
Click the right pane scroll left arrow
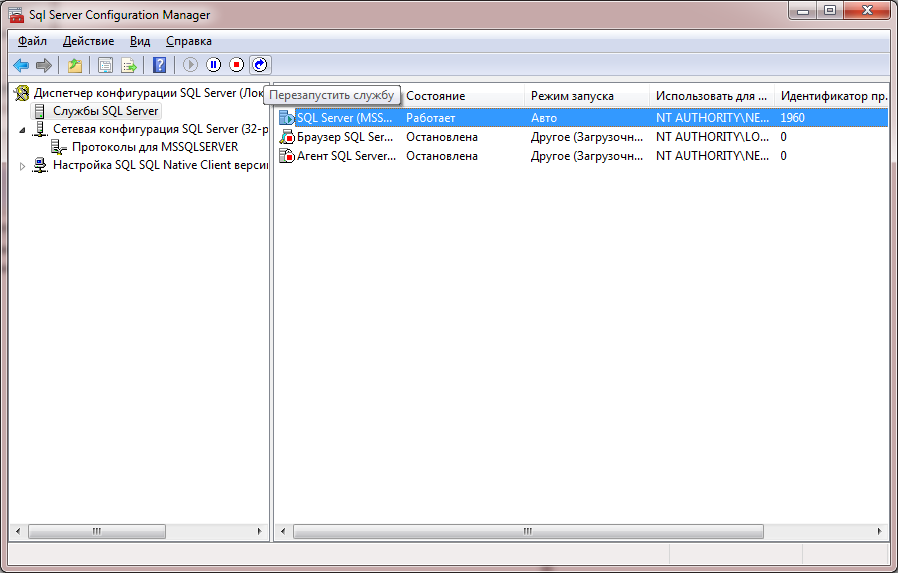click(x=283, y=532)
